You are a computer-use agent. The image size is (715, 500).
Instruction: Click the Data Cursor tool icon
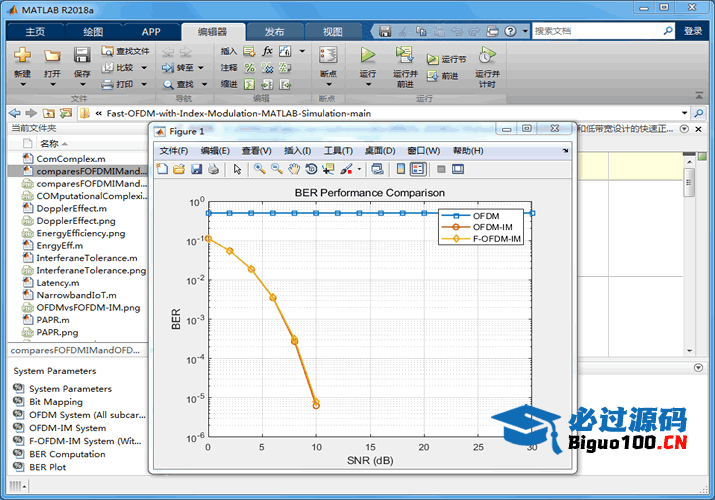click(x=328, y=169)
